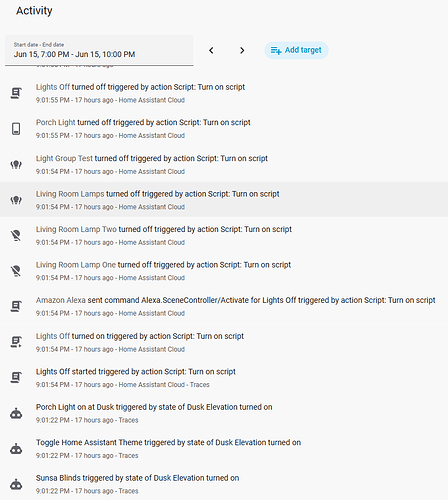The image size is (448, 500).
Task: Click the script icon beside Amazon Alexa entry
Action: point(16,306)
